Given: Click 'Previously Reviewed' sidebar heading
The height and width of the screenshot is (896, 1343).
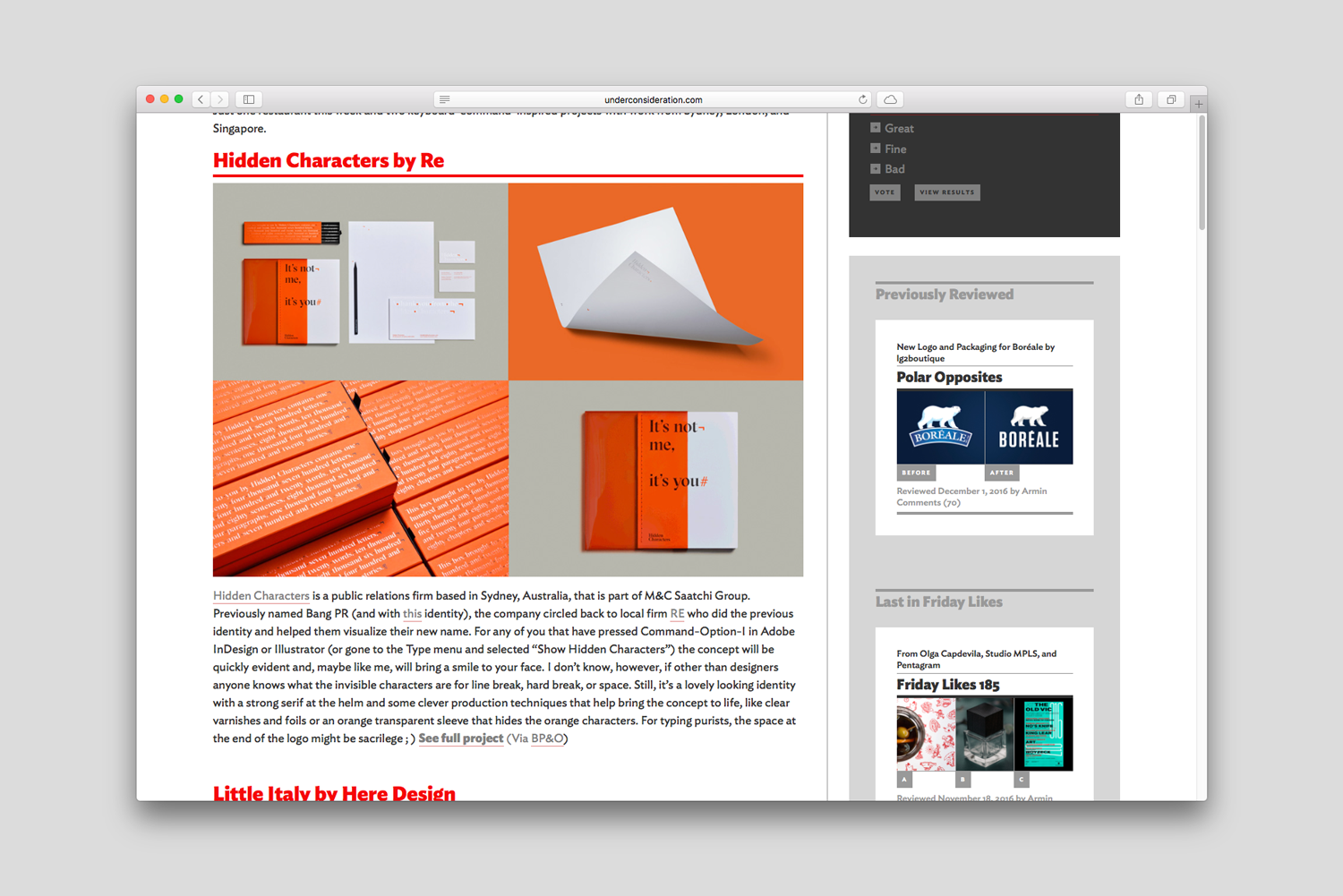Looking at the screenshot, I should click(945, 294).
